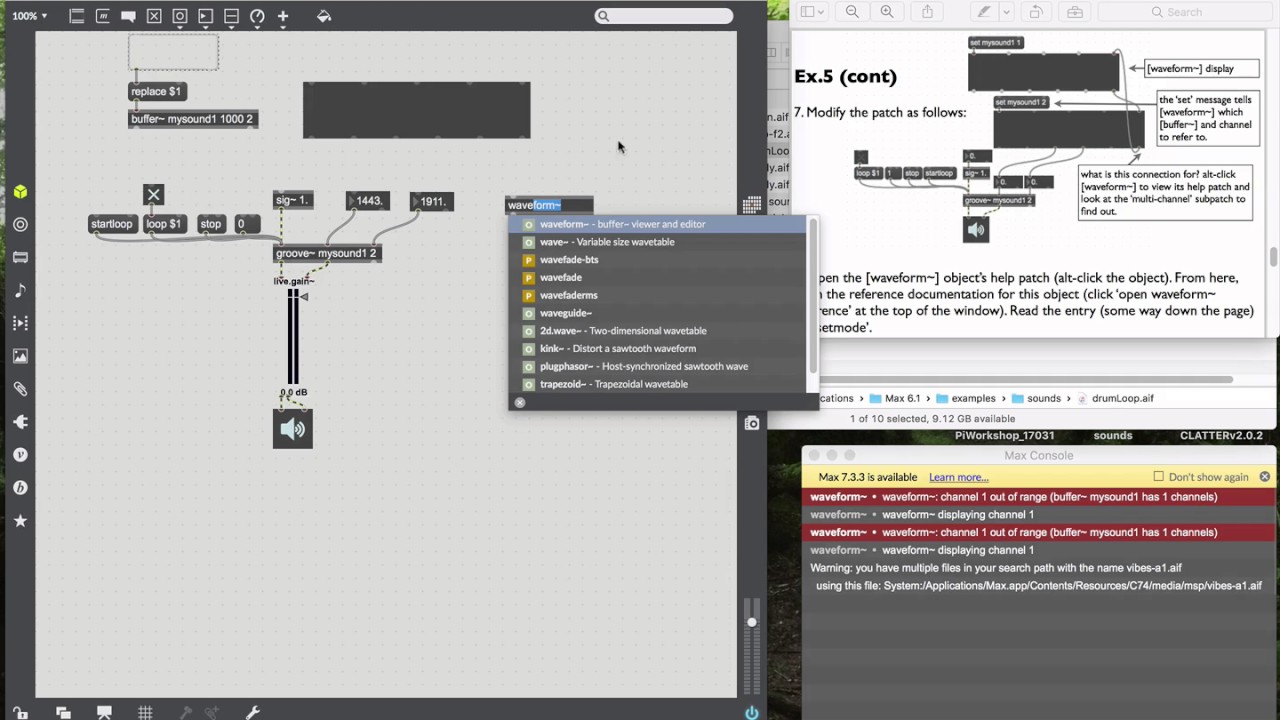The width and height of the screenshot is (1280, 720).
Task: Click the camera snapshot icon on right sidebar
Action: pos(752,423)
